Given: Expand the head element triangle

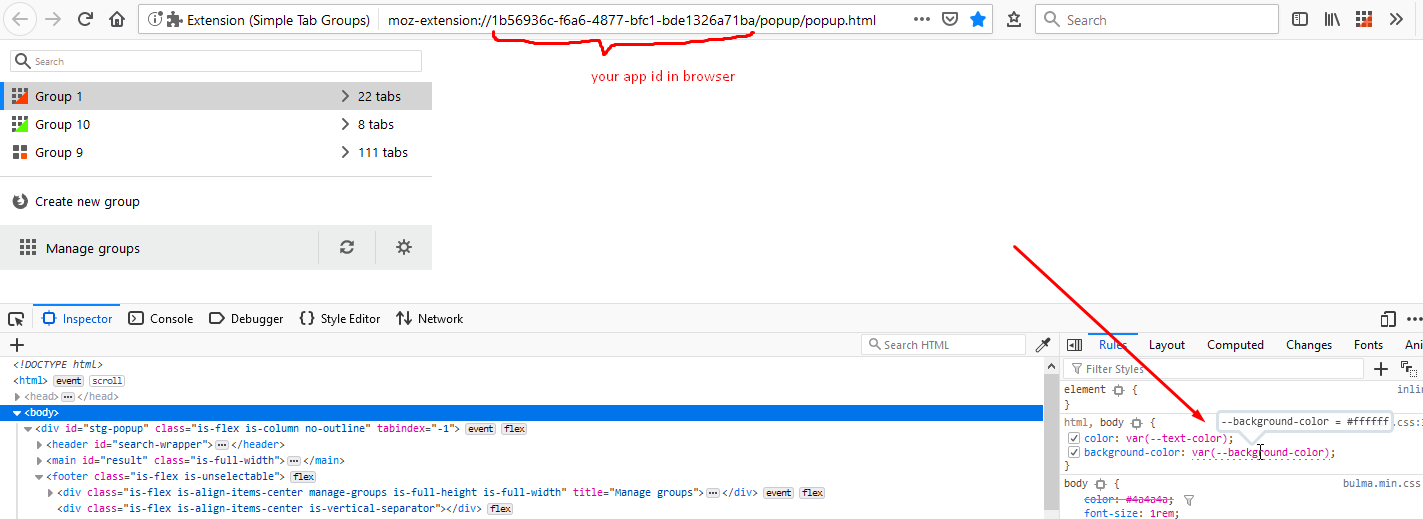Looking at the screenshot, I should (17, 397).
